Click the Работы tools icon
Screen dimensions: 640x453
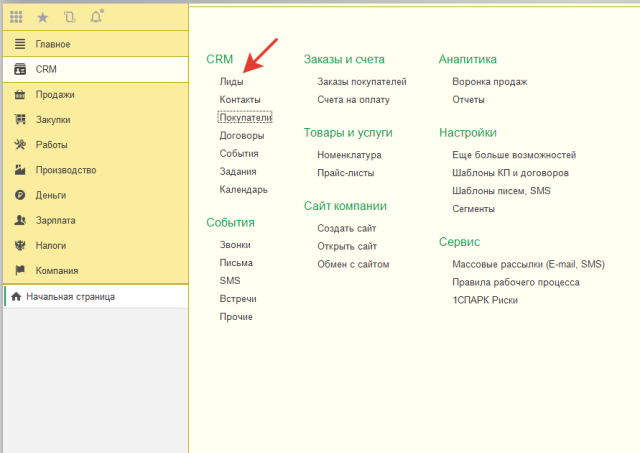[x=20, y=144]
